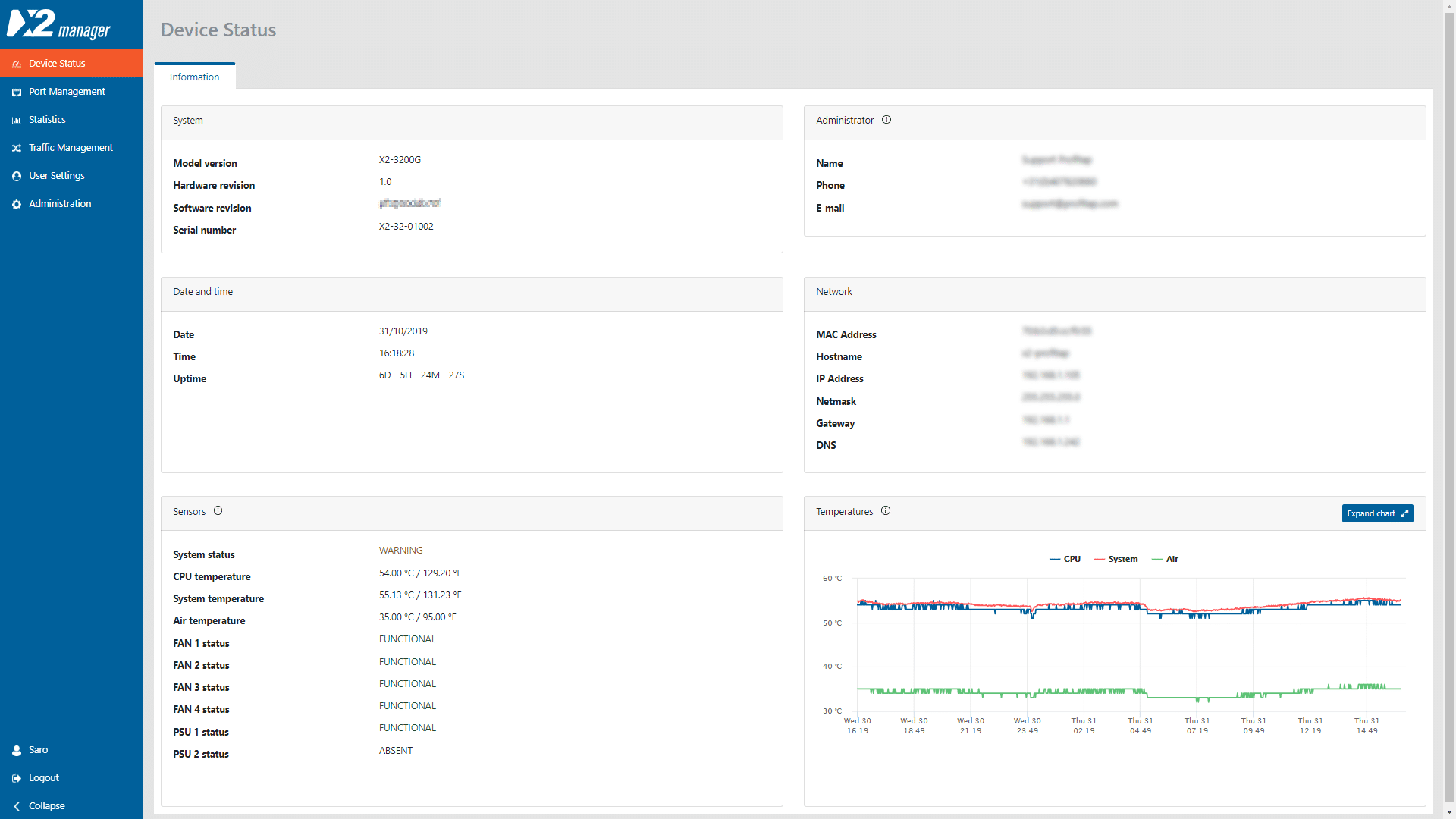Image resolution: width=1456 pixels, height=819 pixels.
Task: Open Traffic Management via its sidebar icon
Action: click(17, 148)
